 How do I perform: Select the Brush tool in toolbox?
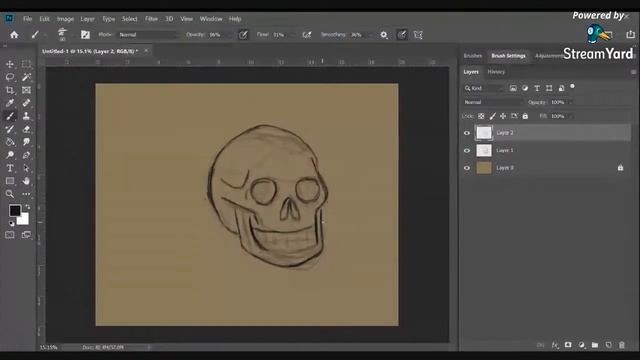(10, 116)
